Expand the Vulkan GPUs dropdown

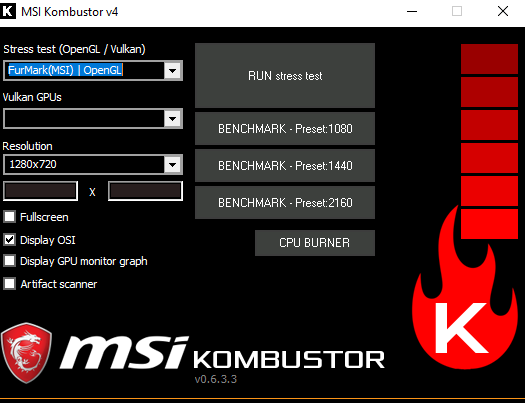pyautogui.click(x=172, y=118)
